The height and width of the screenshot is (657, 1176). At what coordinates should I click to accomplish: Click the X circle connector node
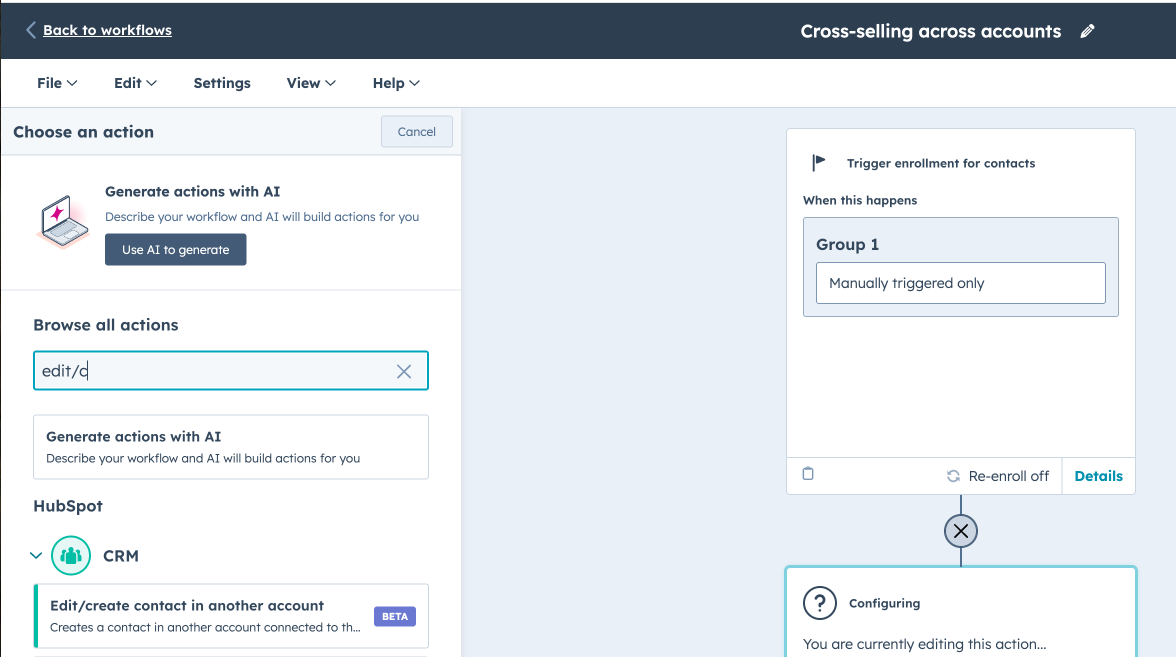coord(961,531)
